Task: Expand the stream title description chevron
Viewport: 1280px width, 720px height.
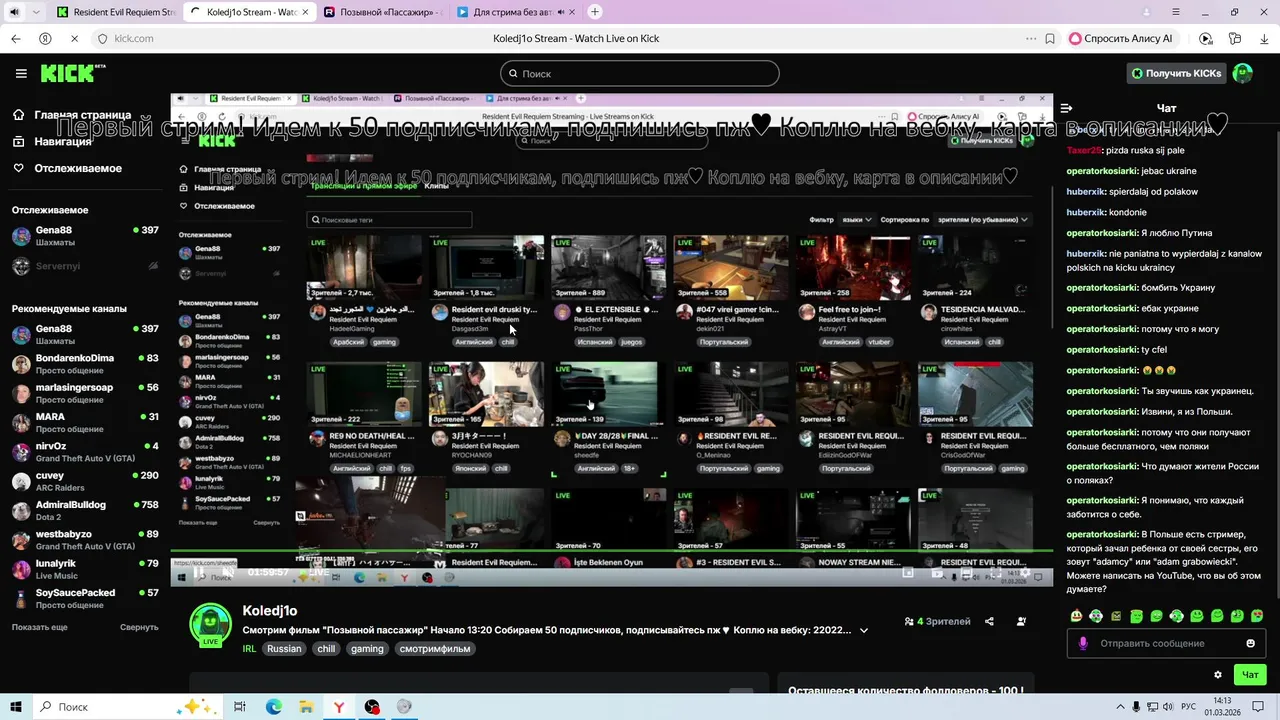Action: click(864, 630)
